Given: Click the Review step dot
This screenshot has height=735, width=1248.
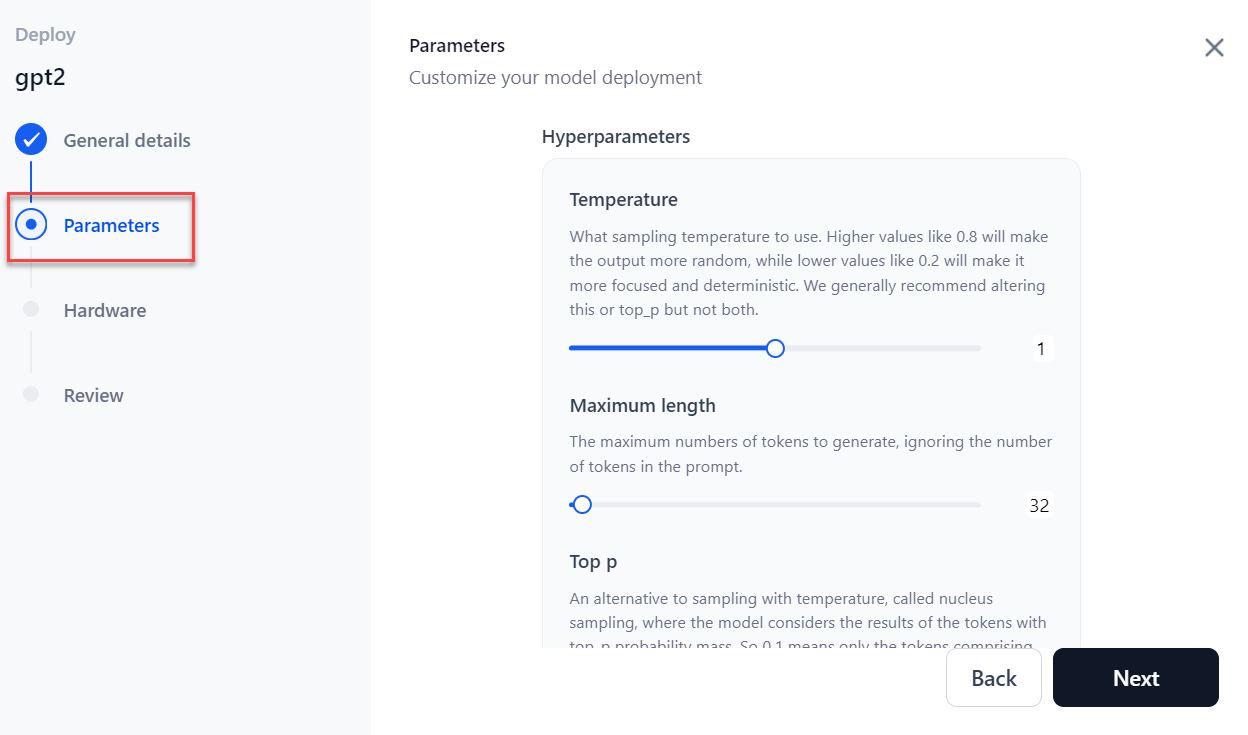Looking at the screenshot, I should [31, 395].
